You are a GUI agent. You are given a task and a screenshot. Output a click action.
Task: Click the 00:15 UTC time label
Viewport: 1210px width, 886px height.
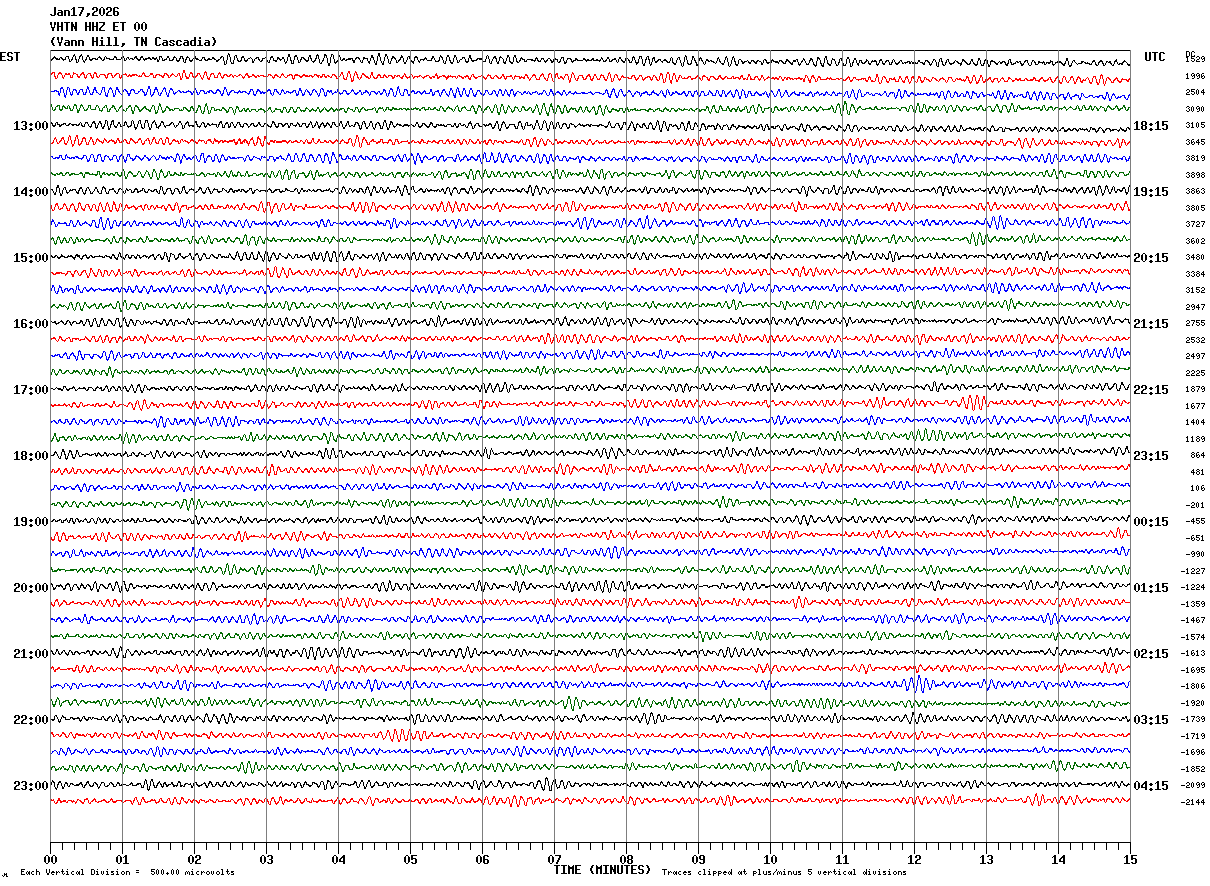pos(1151,522)
